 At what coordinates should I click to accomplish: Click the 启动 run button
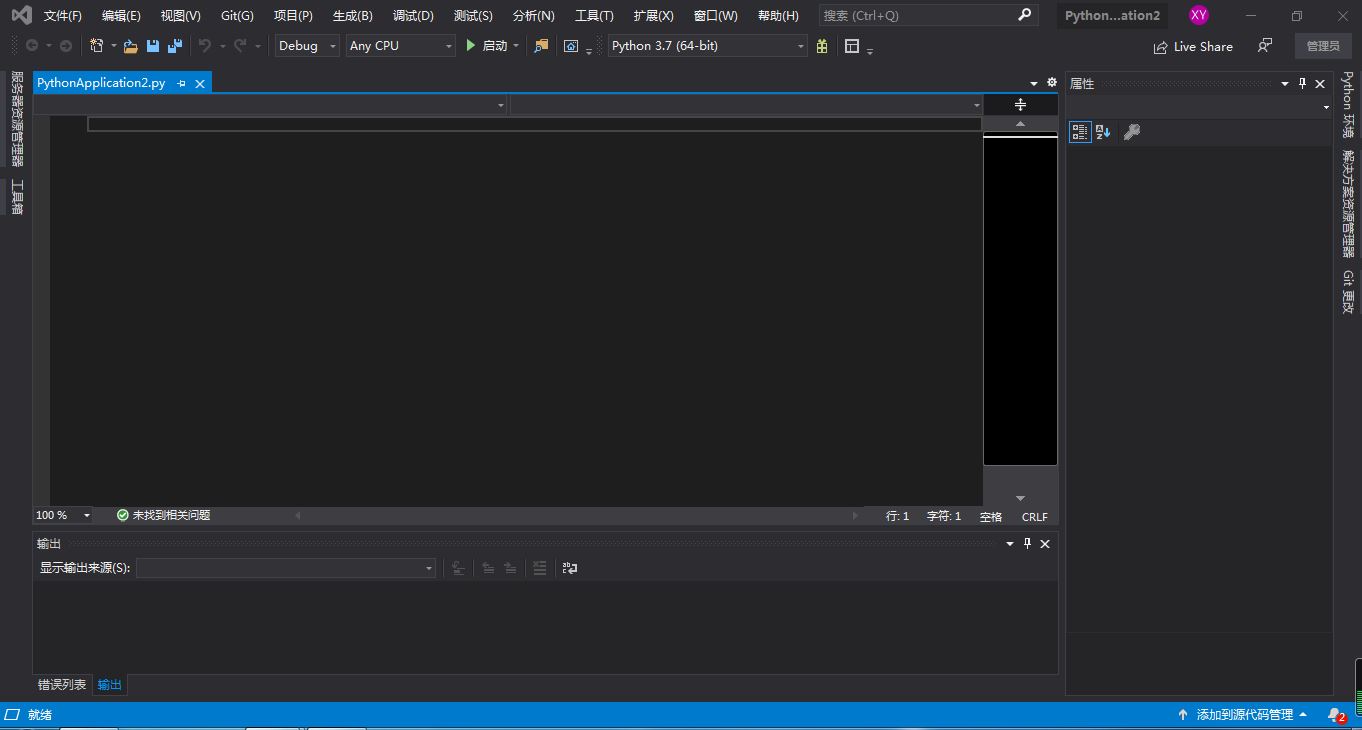(x=490, y=45)
